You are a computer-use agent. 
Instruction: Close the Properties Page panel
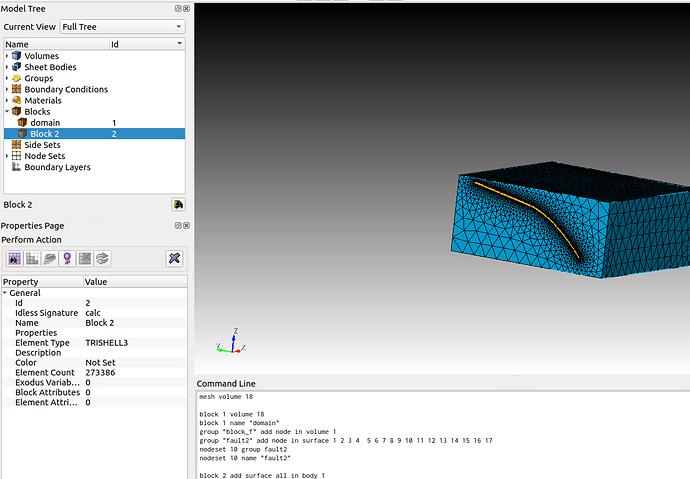tap(187, 225)
